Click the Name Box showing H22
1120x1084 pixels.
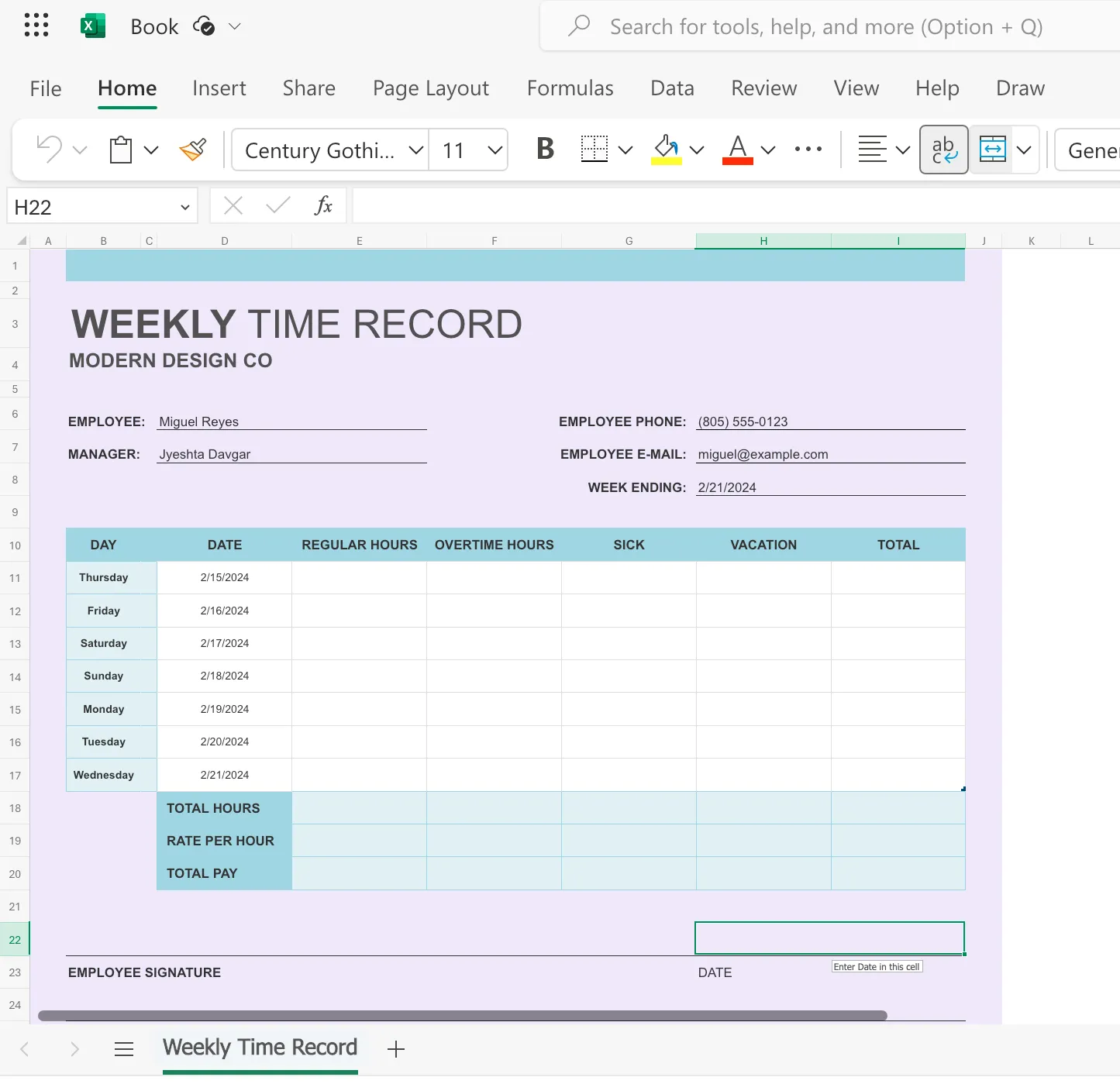(x=91, y=207)
